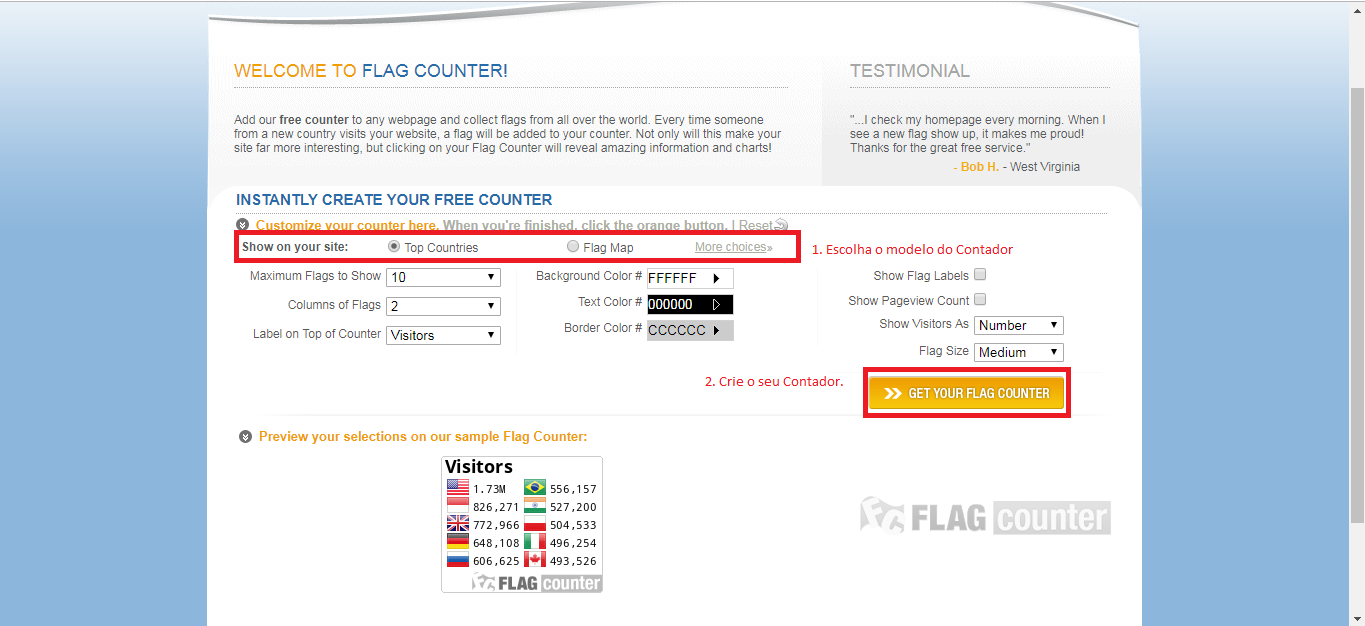
Task: Tick the Show Pageview Count checkbox
Action: tap(980, 299)
